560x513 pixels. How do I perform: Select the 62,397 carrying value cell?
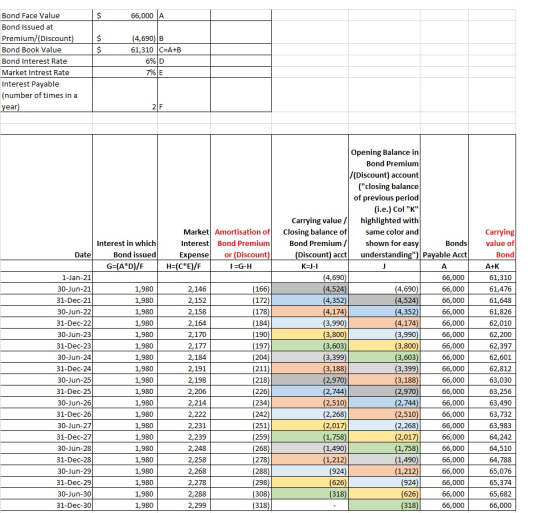(492, 346)
